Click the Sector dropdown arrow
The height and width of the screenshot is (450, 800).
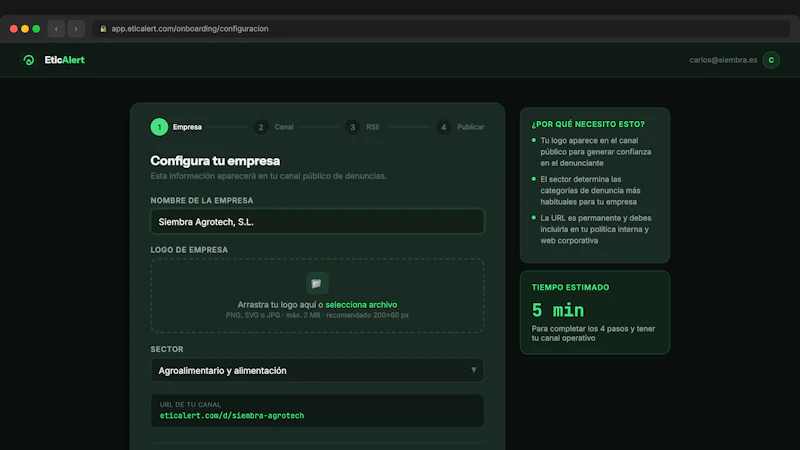[473, 370]
